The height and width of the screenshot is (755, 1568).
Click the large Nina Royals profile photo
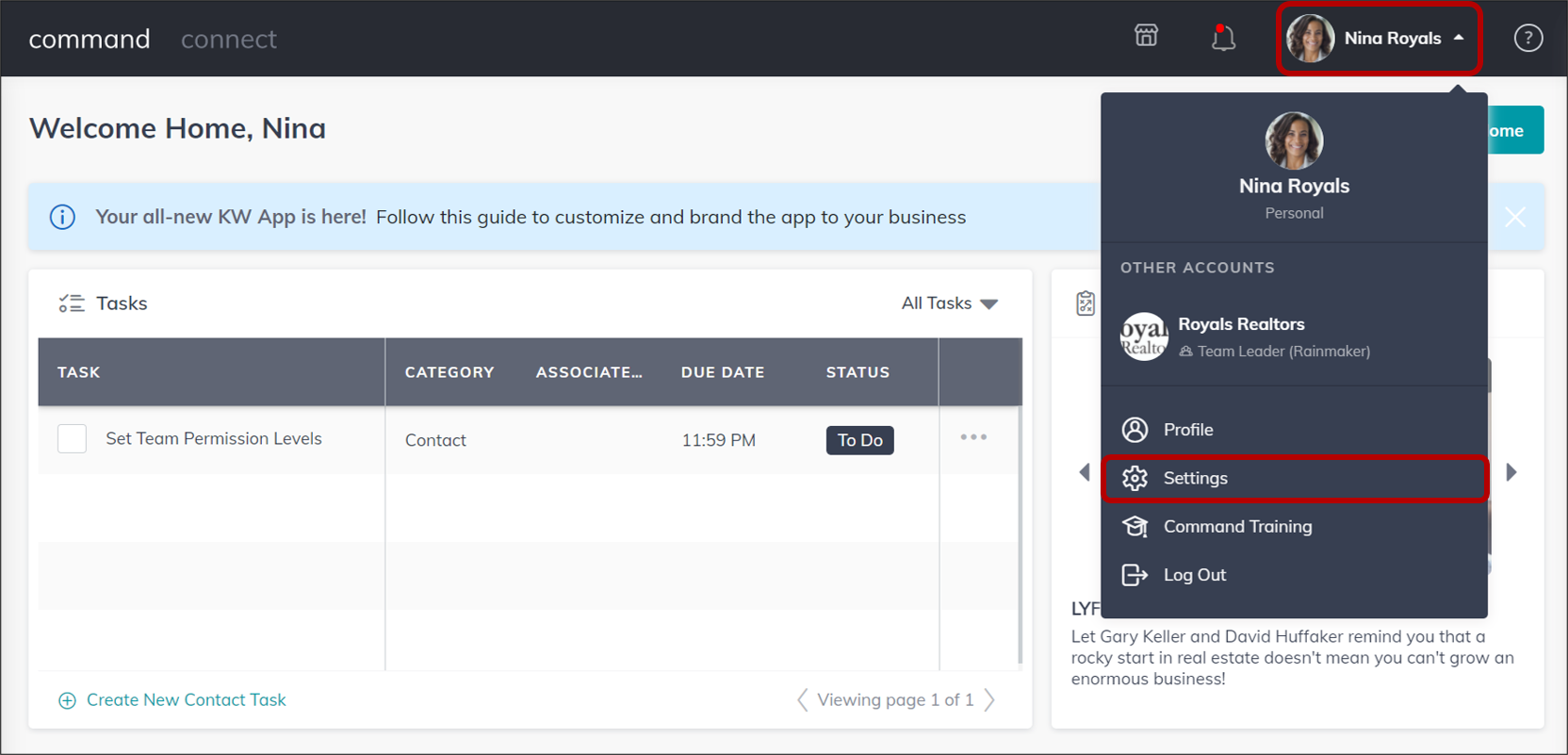coord(1294,141)
